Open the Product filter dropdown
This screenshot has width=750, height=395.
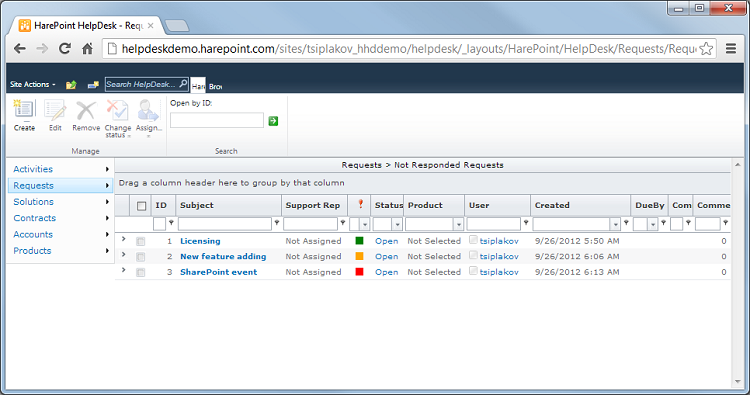point(459,224)
